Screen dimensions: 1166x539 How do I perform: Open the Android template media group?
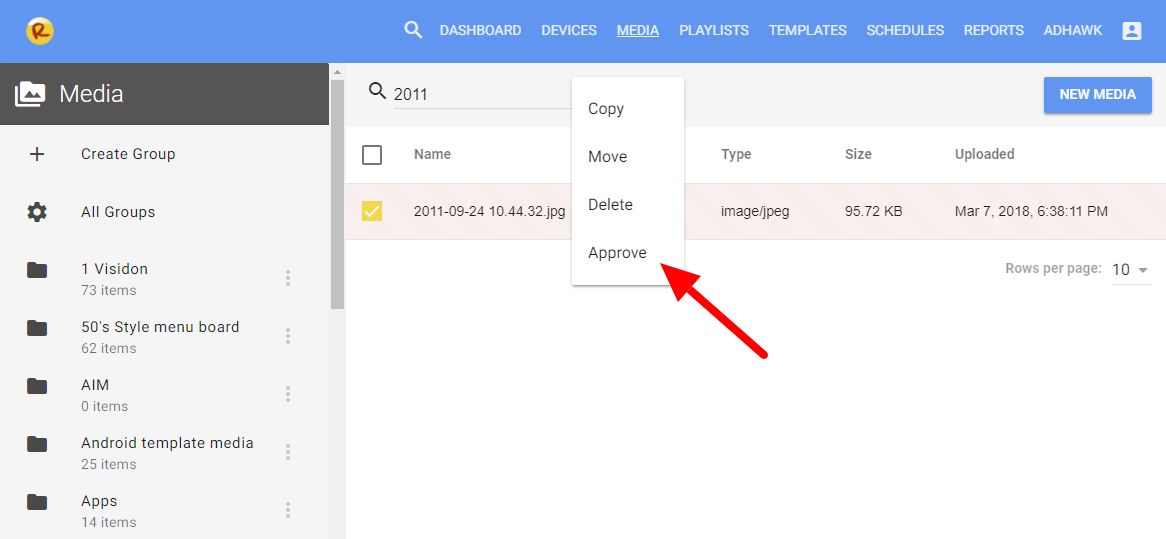[x=167, y=443]
